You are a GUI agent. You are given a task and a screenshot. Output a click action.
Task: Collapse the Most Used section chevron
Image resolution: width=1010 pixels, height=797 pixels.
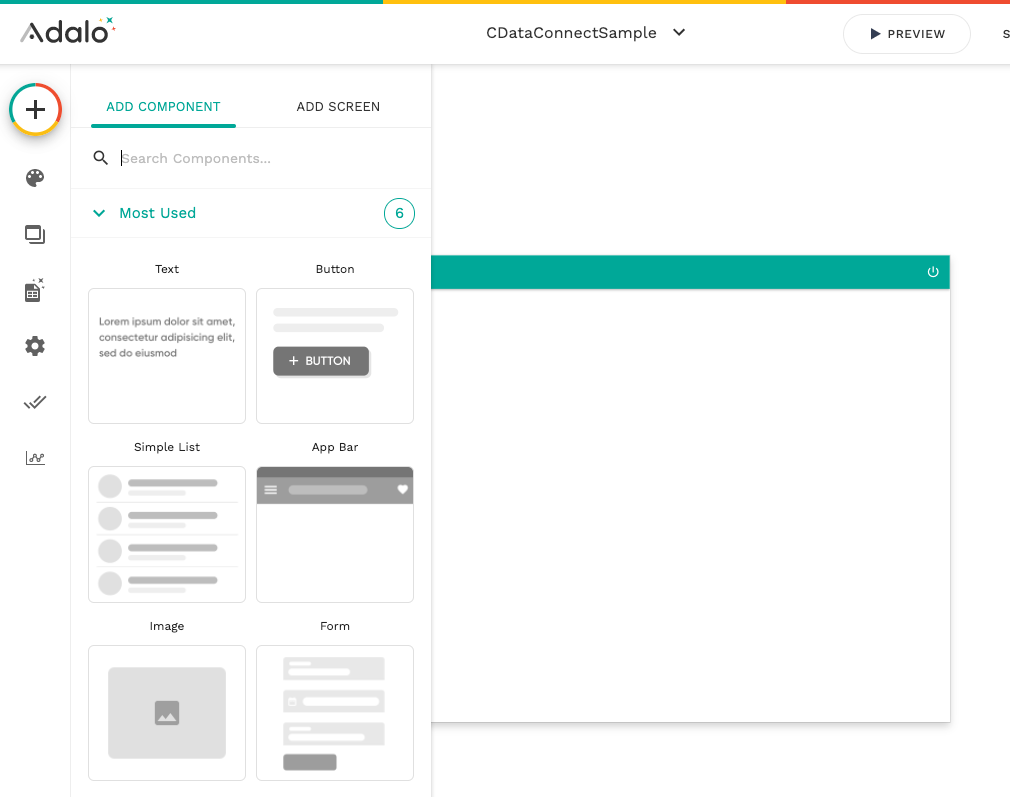coord(99,213)
